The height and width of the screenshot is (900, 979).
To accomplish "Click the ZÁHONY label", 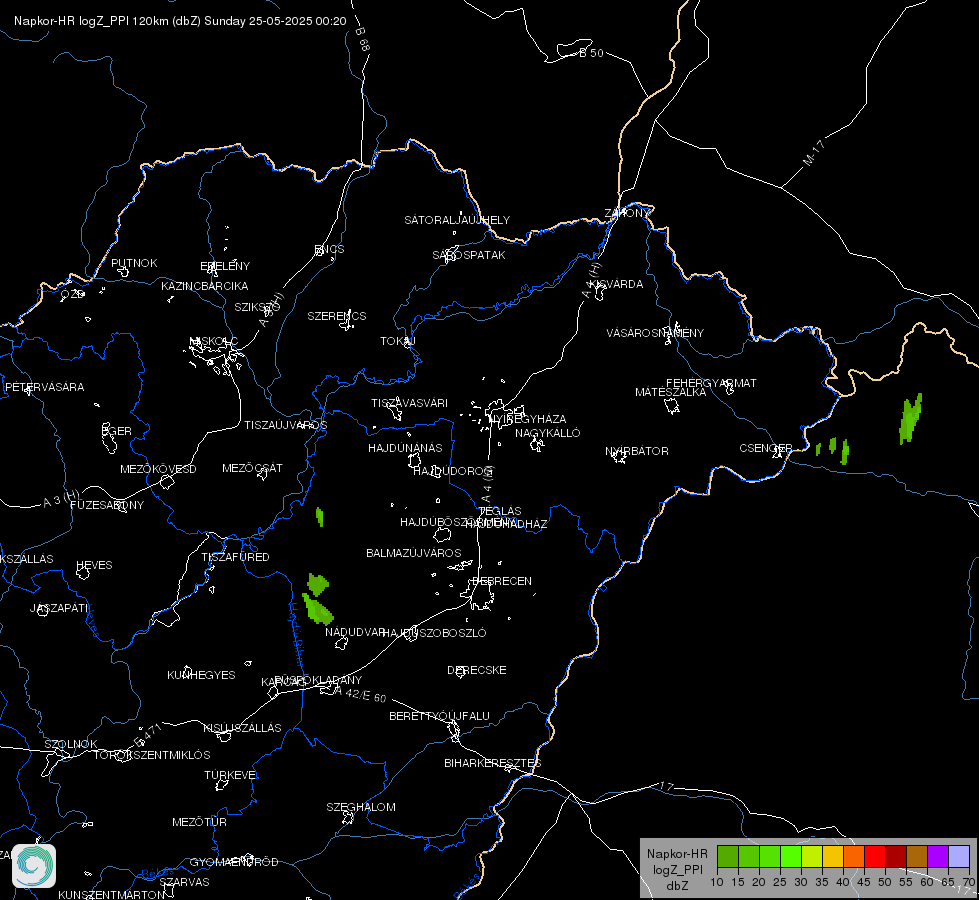I will [x=627, y=213].
